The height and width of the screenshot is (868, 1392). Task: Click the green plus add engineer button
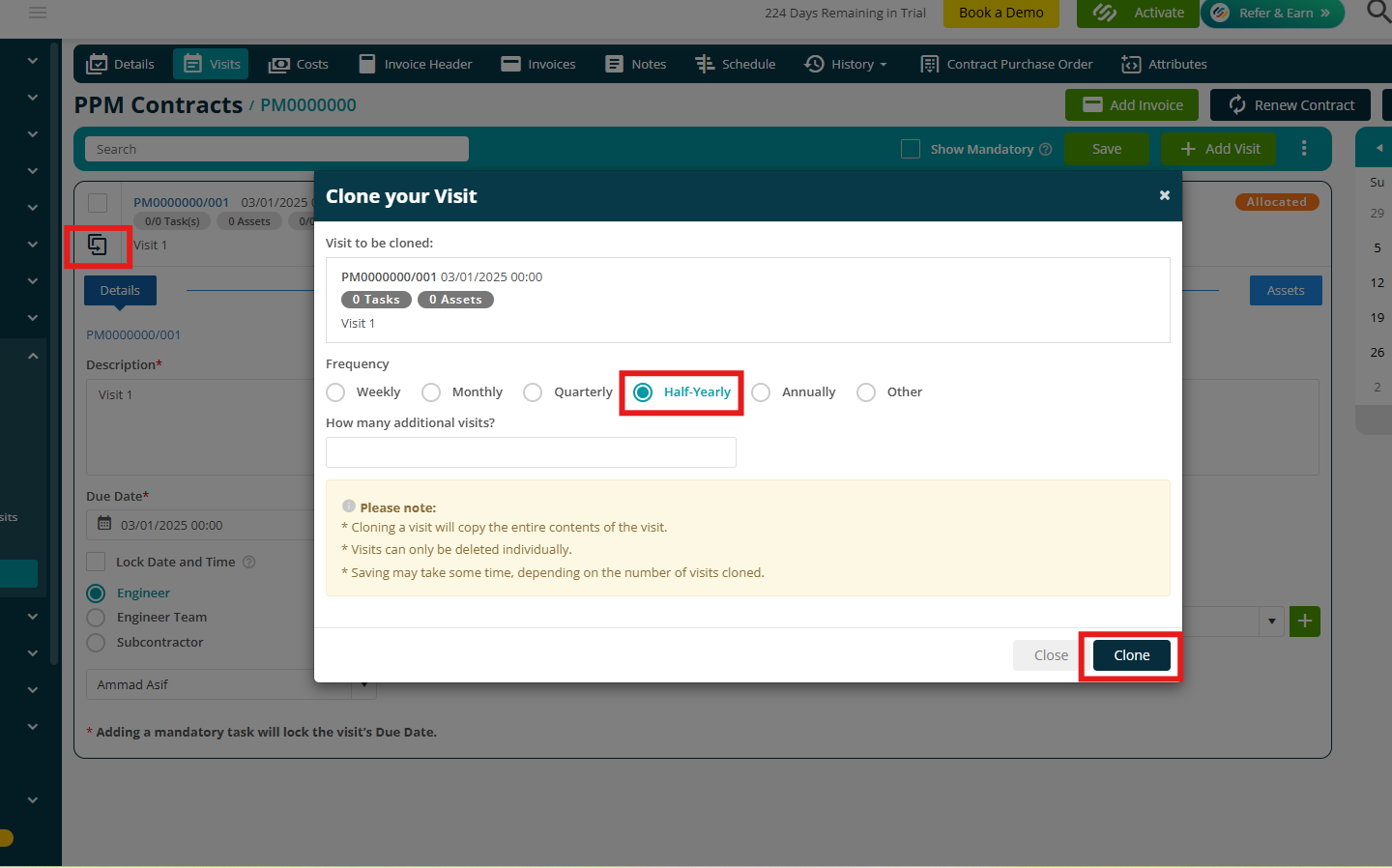[1305, 621]
